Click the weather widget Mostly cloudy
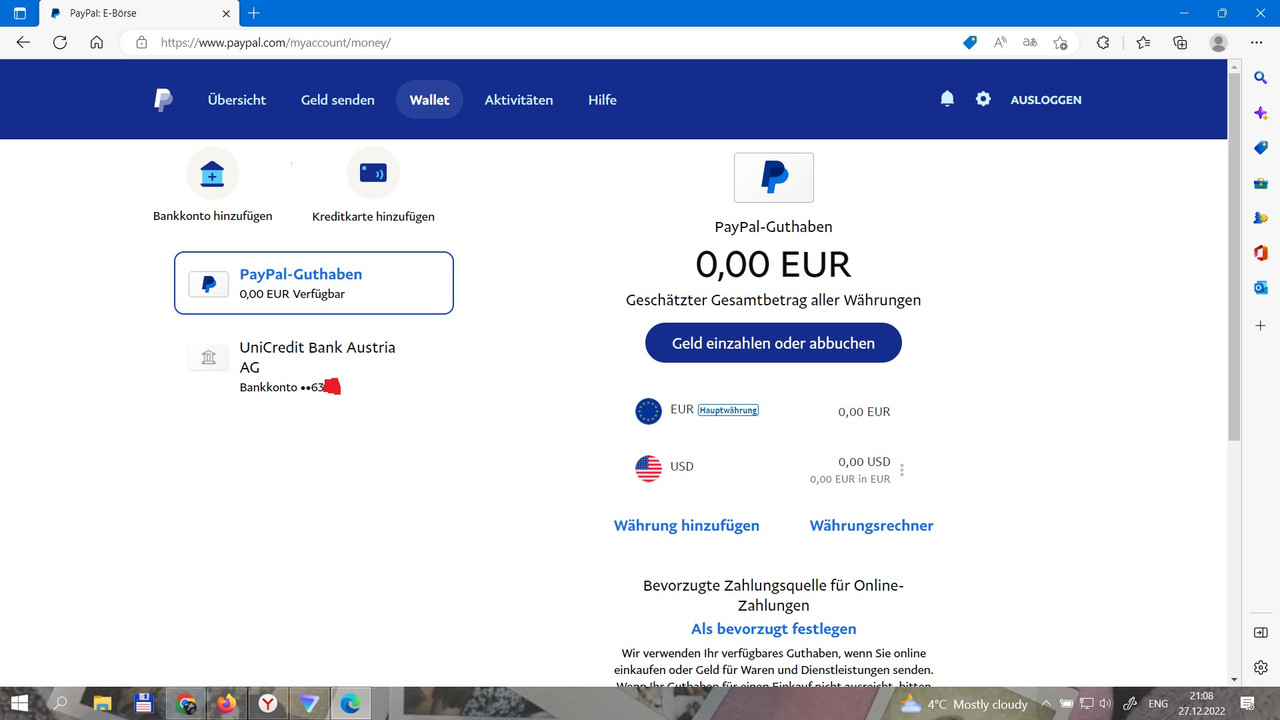Image resolution: width=1280 pixels, height=720 pixels. (964, 704)
